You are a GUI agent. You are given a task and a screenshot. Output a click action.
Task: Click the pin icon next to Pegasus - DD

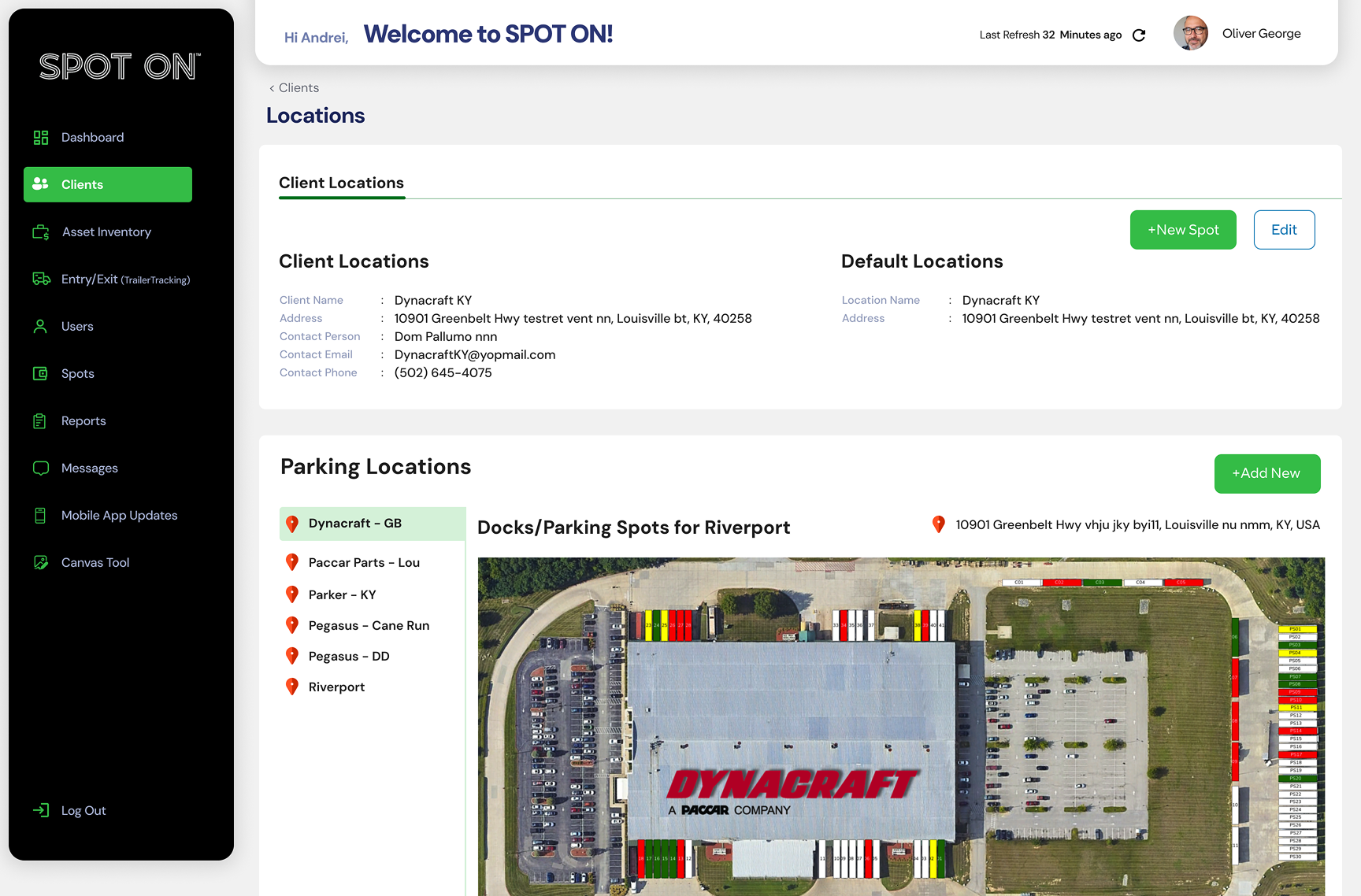click(x=292, y=656)
